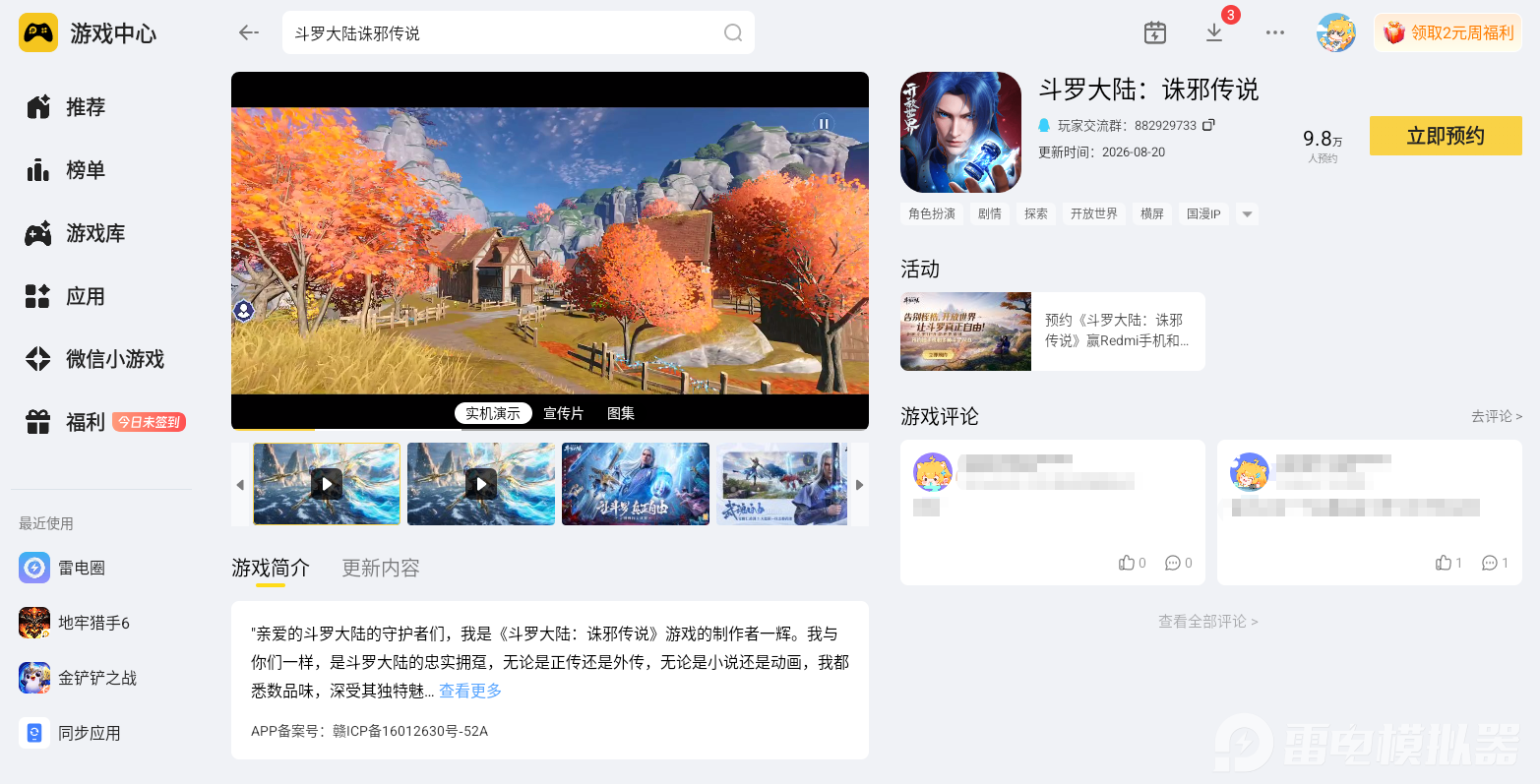Click the search magnifier icon
Screen dimensions: 1540x784
(x=733, y=32)
